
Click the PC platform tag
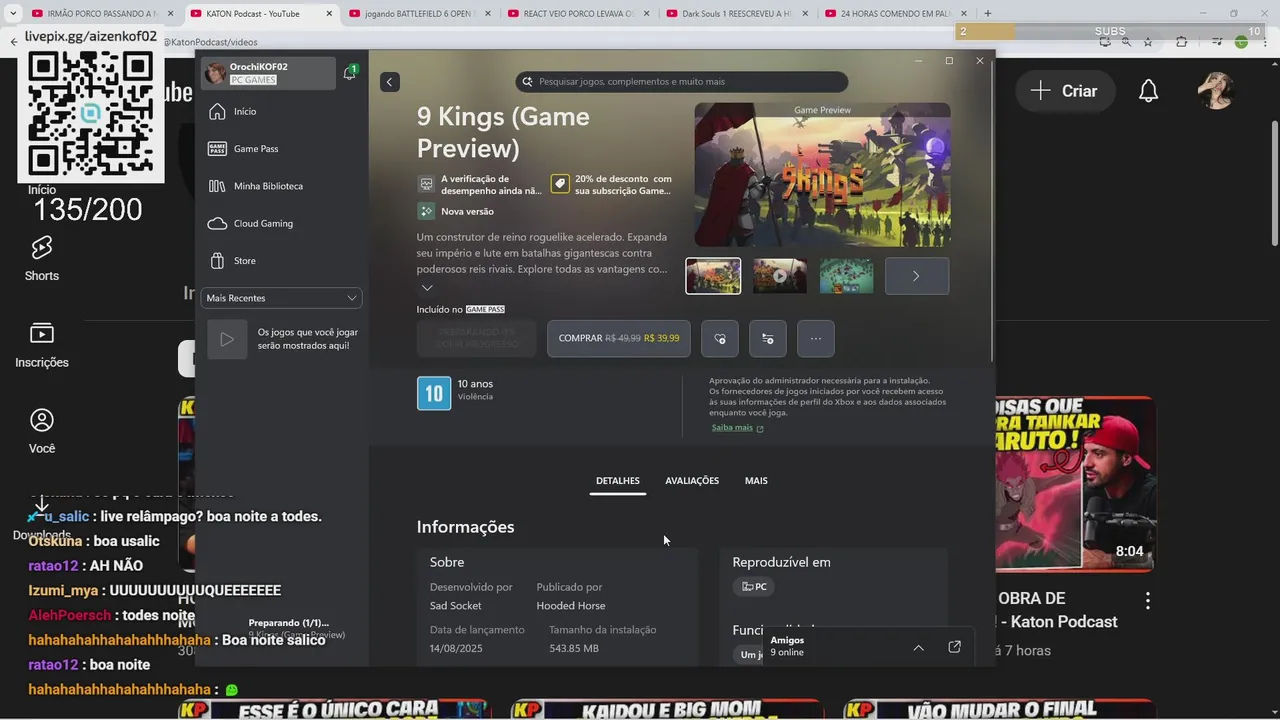point(754,587)
